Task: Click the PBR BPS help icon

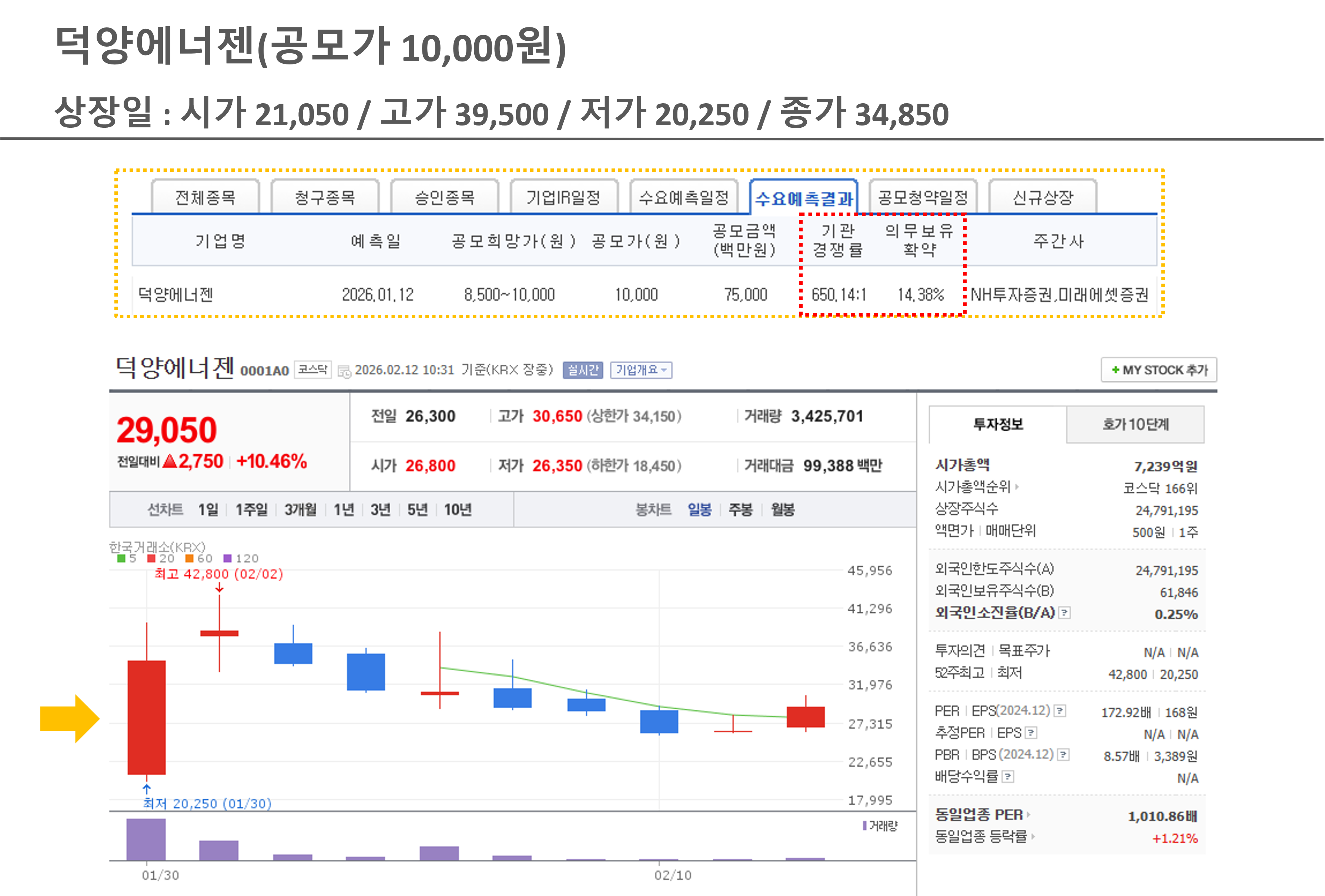Action: [x=1063, y=755]
